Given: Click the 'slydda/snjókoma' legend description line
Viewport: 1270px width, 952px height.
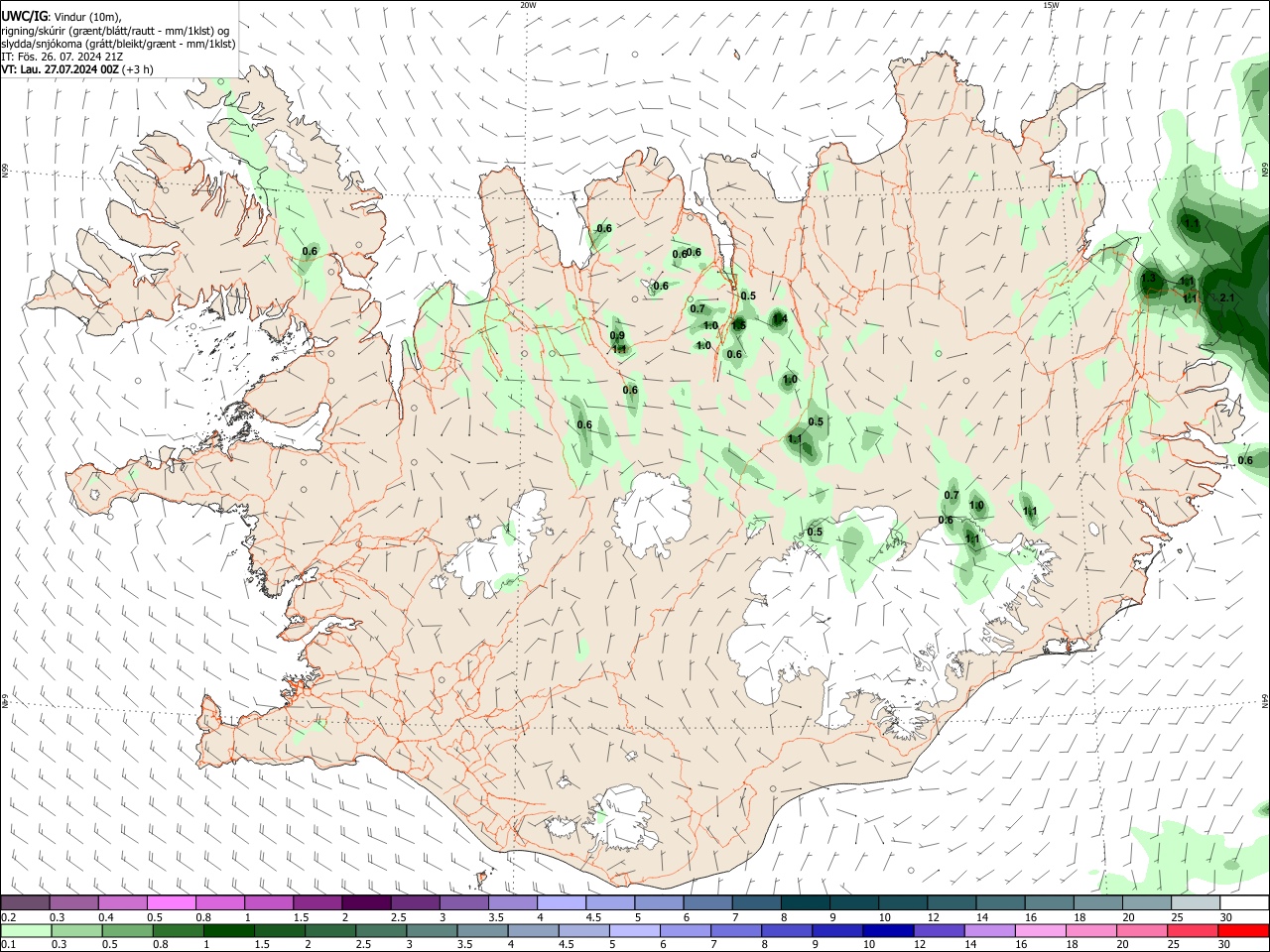Looking at the screenshot, I should 118,44.
